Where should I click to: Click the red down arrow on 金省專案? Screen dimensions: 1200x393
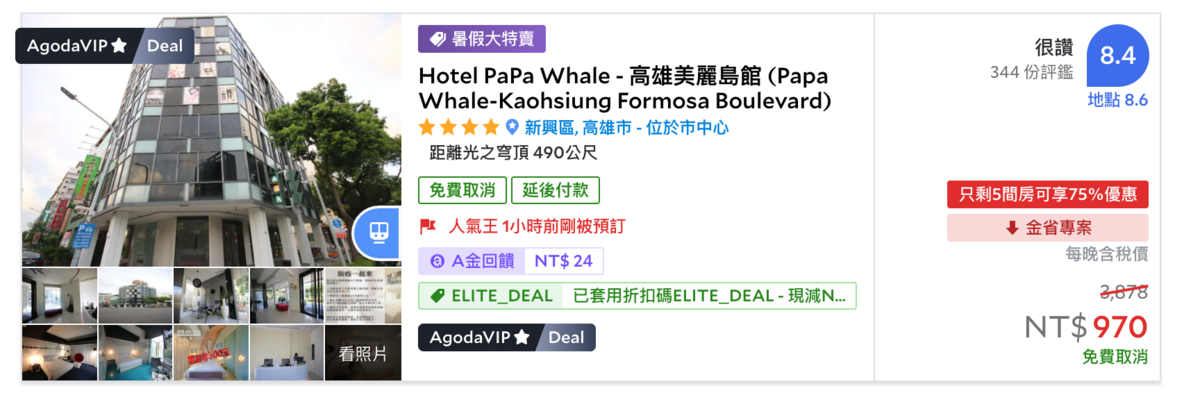(1012, 228)
